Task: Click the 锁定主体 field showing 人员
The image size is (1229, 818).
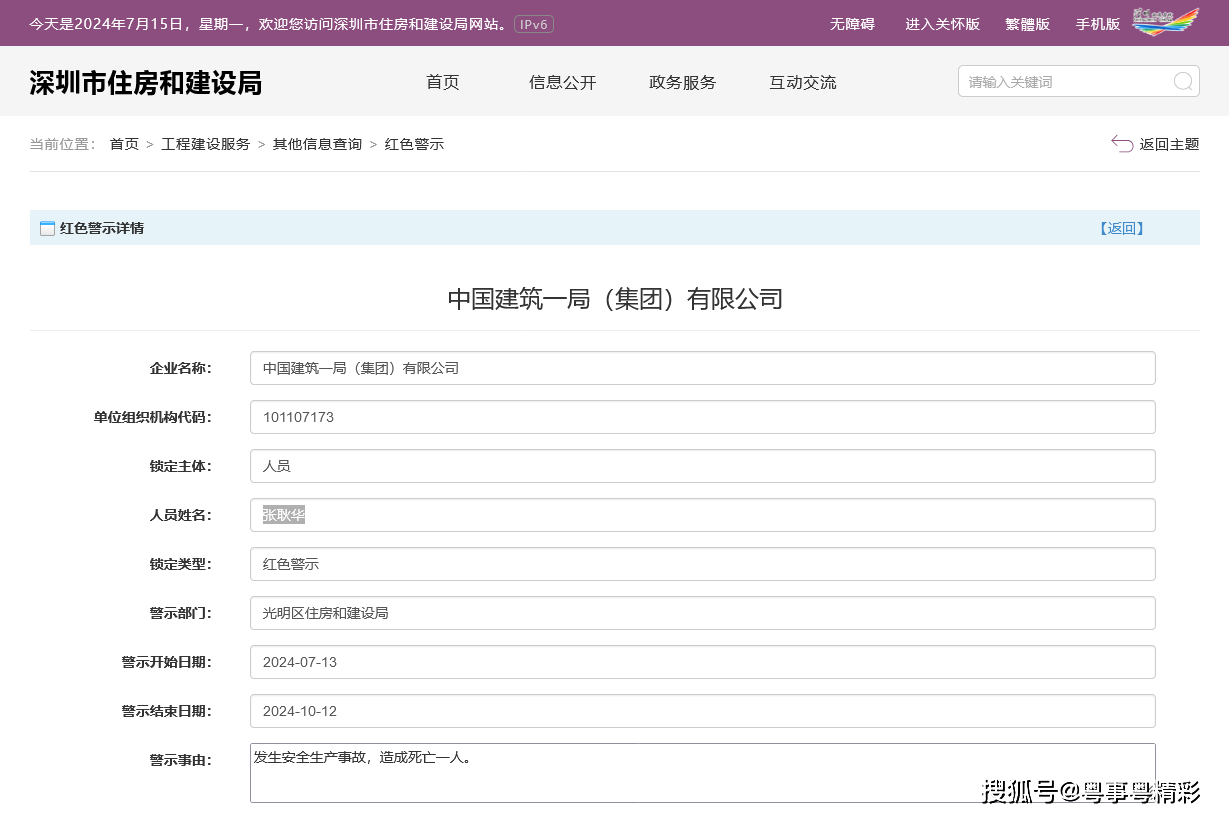Action: point(703,466)
